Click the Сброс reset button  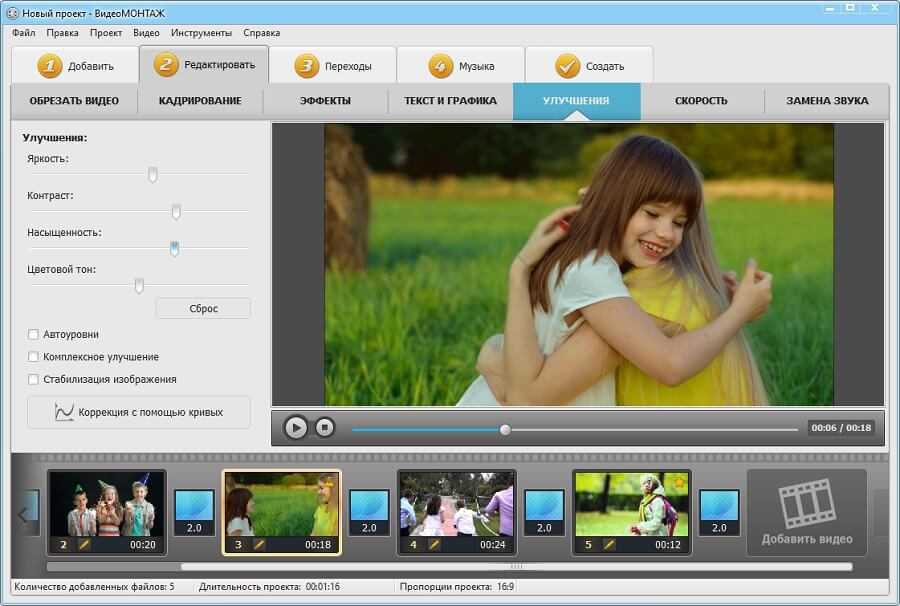click(x=203, y=308)
